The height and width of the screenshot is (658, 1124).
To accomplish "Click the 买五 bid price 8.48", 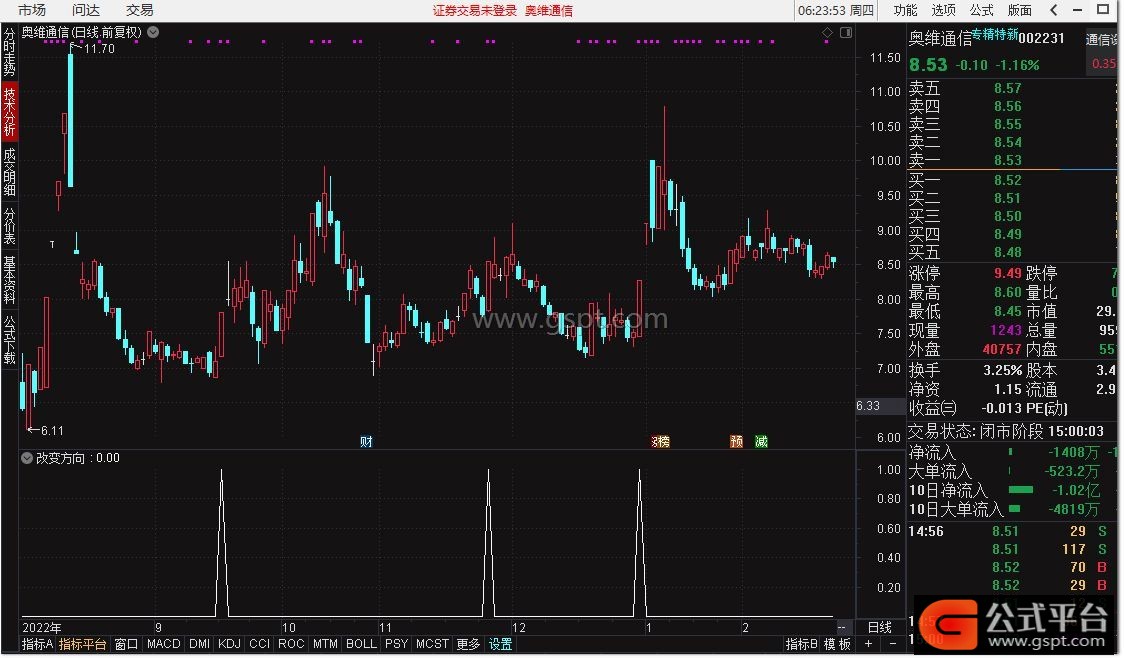I will (x=1008, y=252).
